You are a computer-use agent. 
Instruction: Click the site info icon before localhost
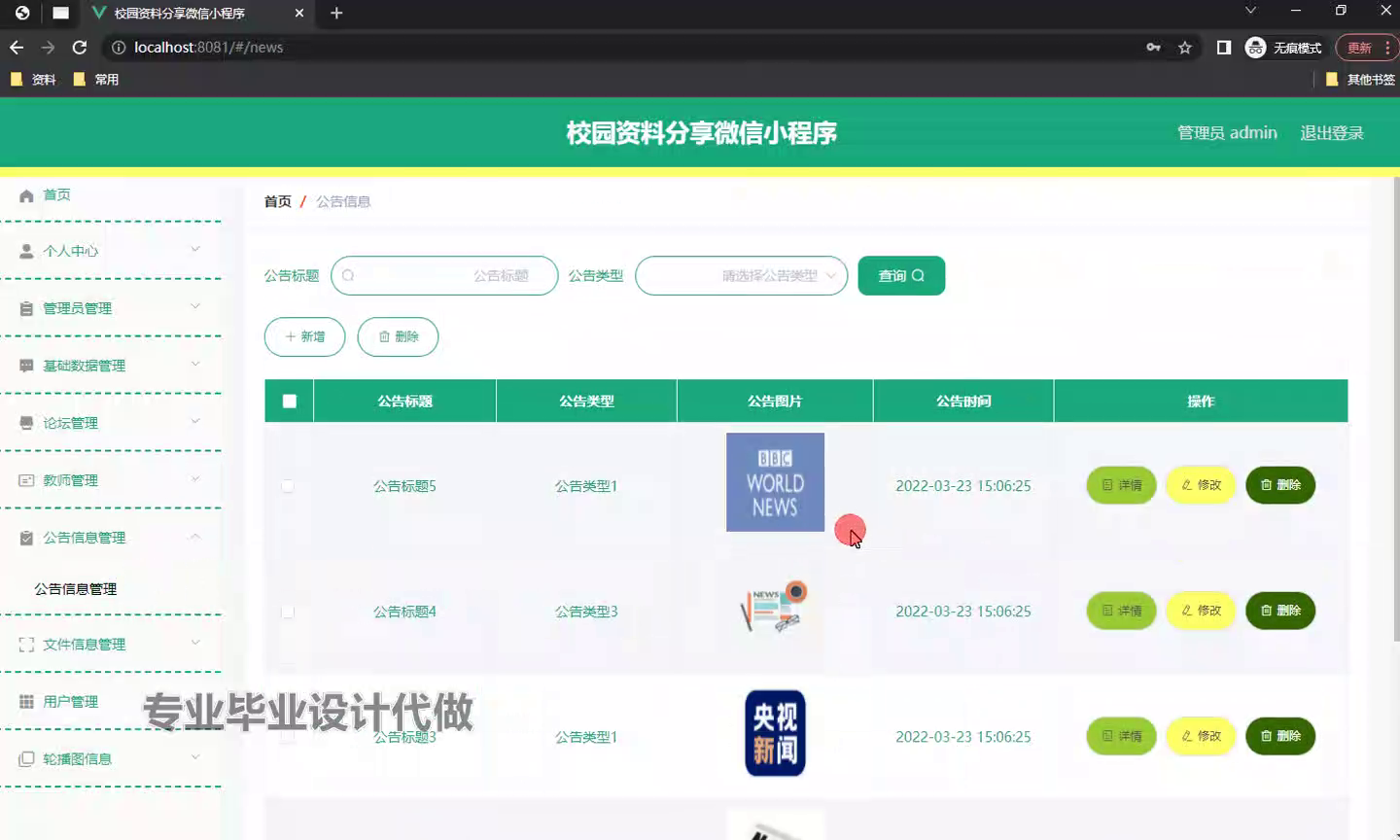click(119, 48)
